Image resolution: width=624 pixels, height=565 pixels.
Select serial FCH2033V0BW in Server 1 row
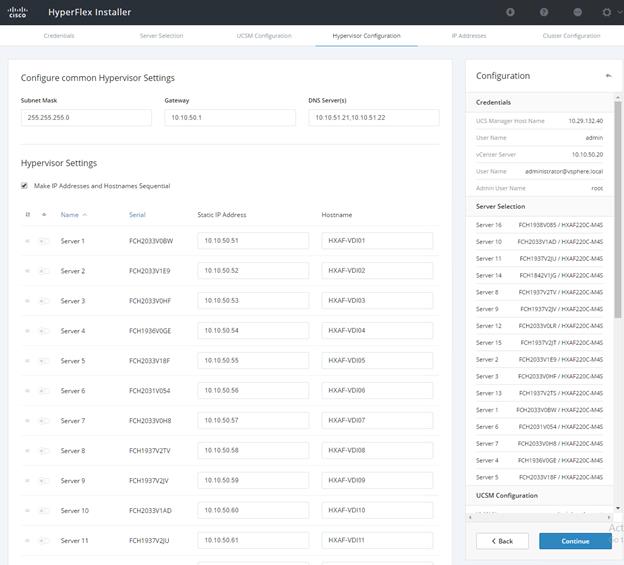tap(151, 241)
